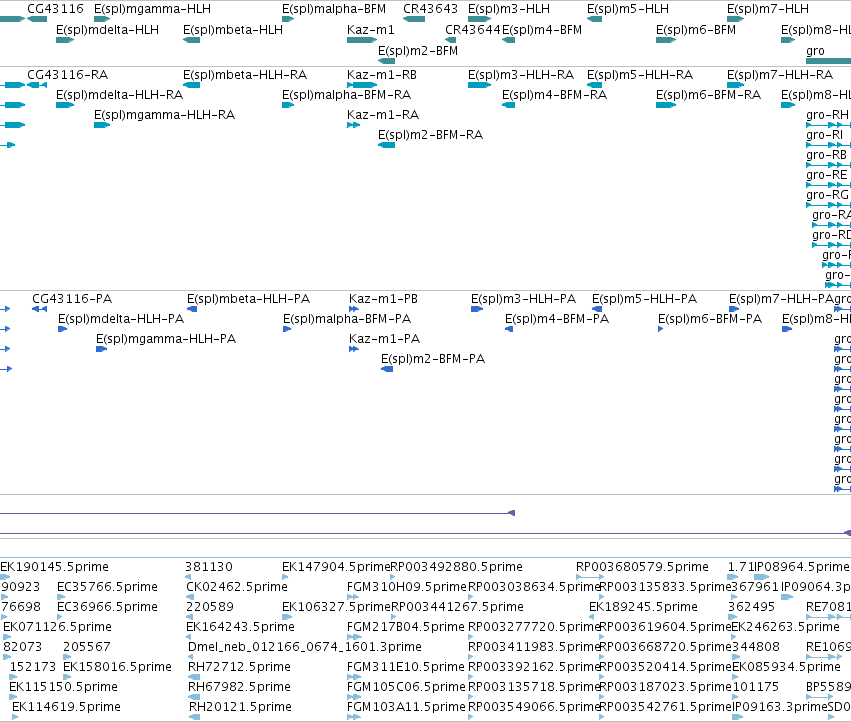This screenshot has height=722, width=851.
Task: Click the E(spl)m4-BFM-PA protein label
Action: [557, 319]
